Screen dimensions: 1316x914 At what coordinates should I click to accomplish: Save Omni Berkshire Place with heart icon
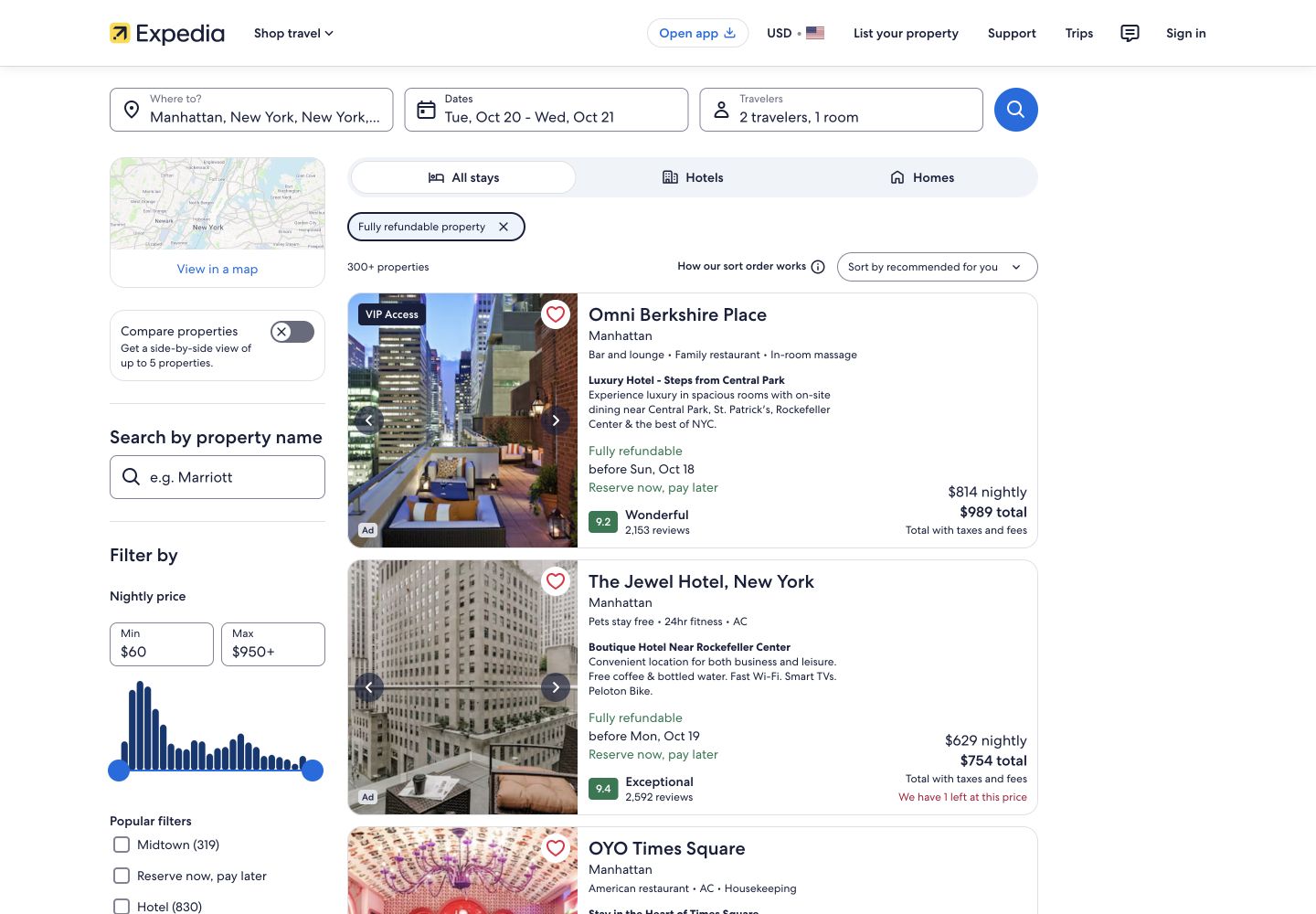pos(556,314)
